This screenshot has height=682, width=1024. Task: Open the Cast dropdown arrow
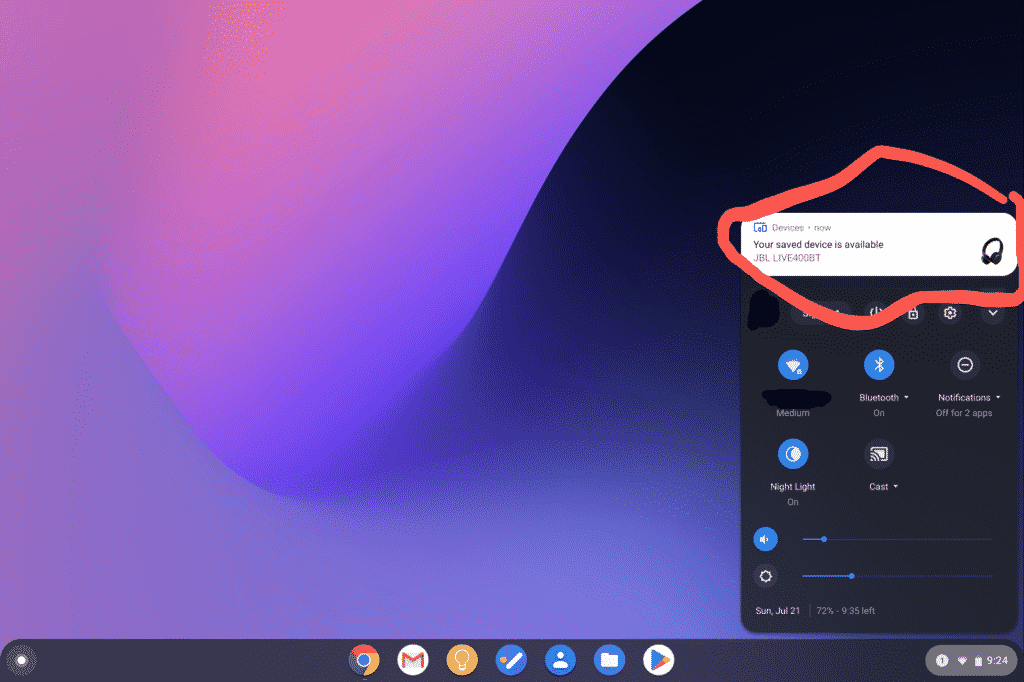[x=896, y=487]
